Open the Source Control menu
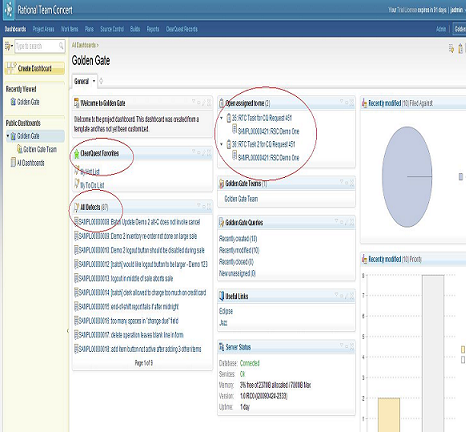Image resolution: width=466 pixels, height=432 pixels. (x=112, y=29)
